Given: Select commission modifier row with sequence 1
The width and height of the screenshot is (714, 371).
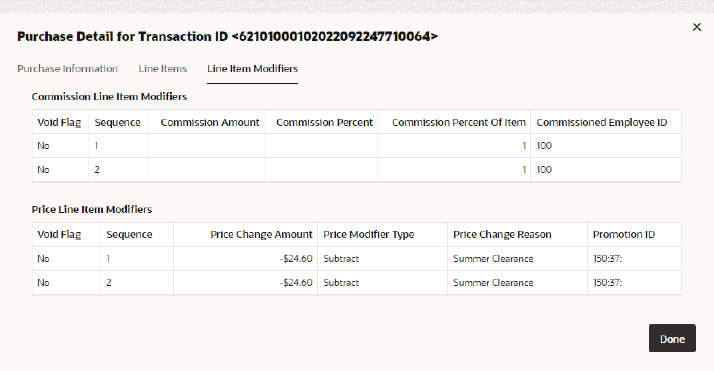Looking at the screenshot, I should click(357, 146).
